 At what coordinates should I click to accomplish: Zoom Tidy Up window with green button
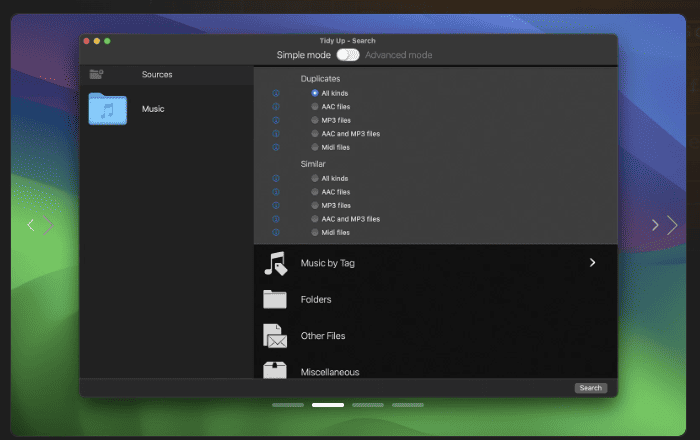(107, 41)
